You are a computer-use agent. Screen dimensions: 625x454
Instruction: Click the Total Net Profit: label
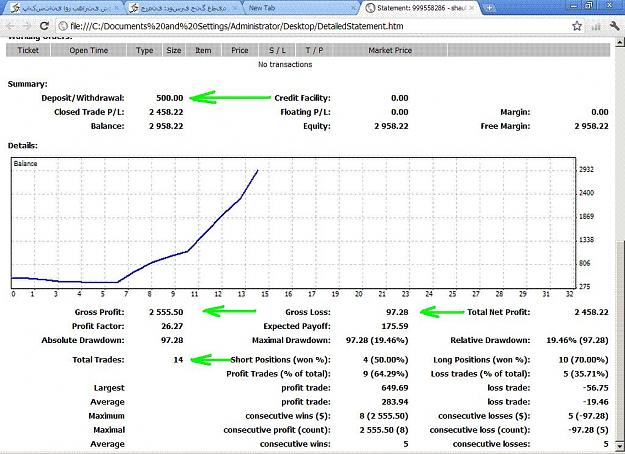pos(499,312)
